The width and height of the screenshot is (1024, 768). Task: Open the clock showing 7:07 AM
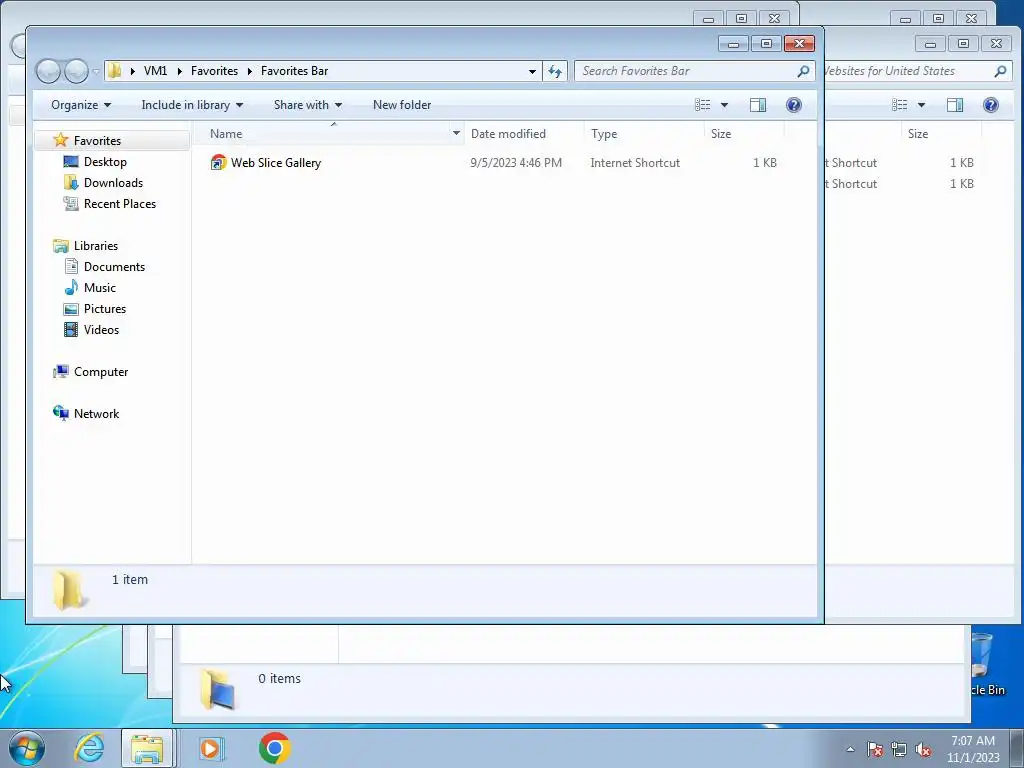[973, 749]
